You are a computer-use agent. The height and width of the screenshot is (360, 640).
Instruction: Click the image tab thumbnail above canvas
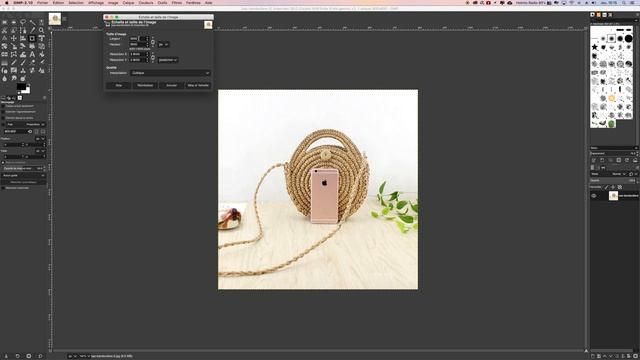(x=55, y=19)
